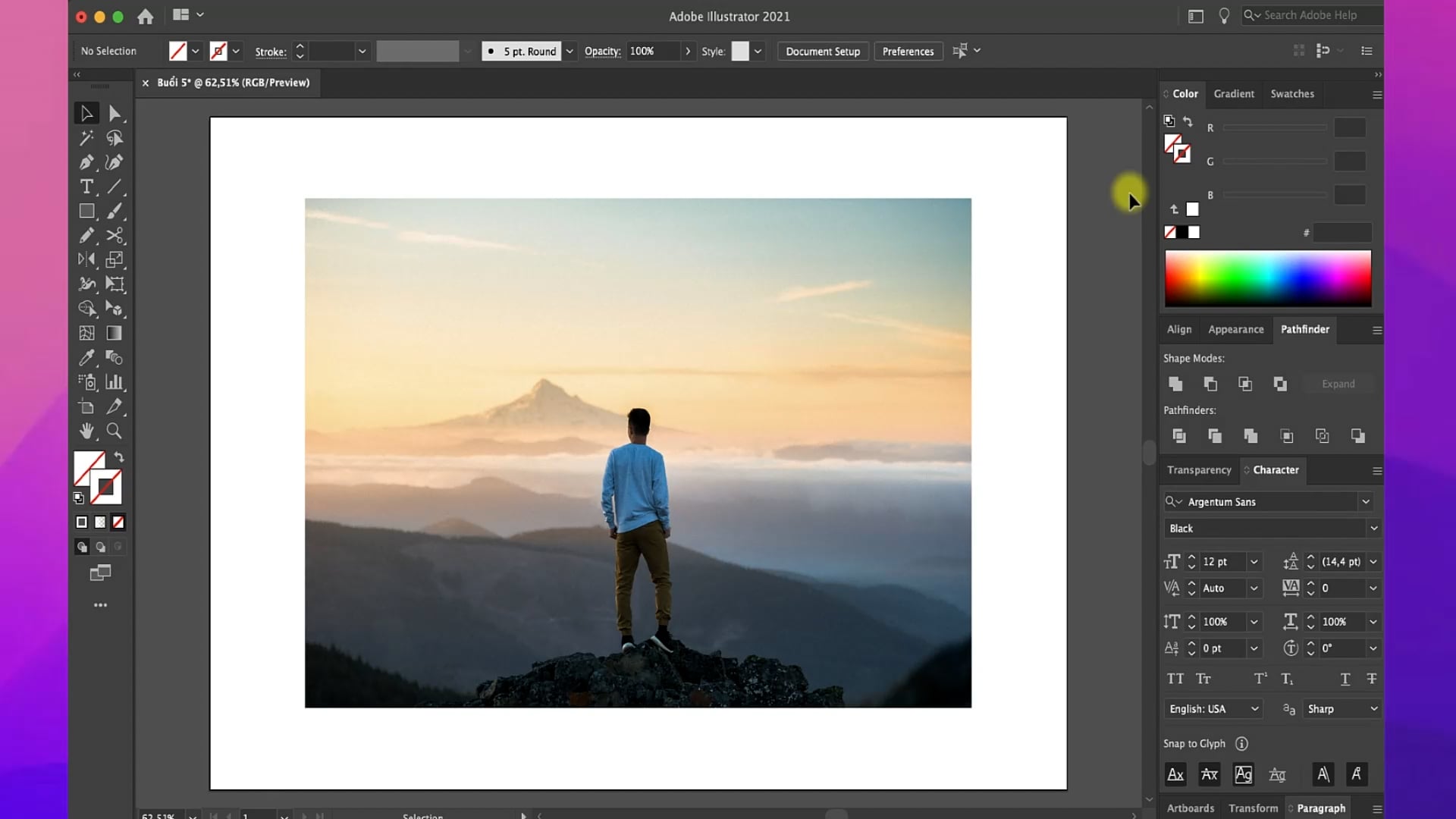Click the Unite shape mode icon
Viewport: 1456px width, 819px height.
1175,384
